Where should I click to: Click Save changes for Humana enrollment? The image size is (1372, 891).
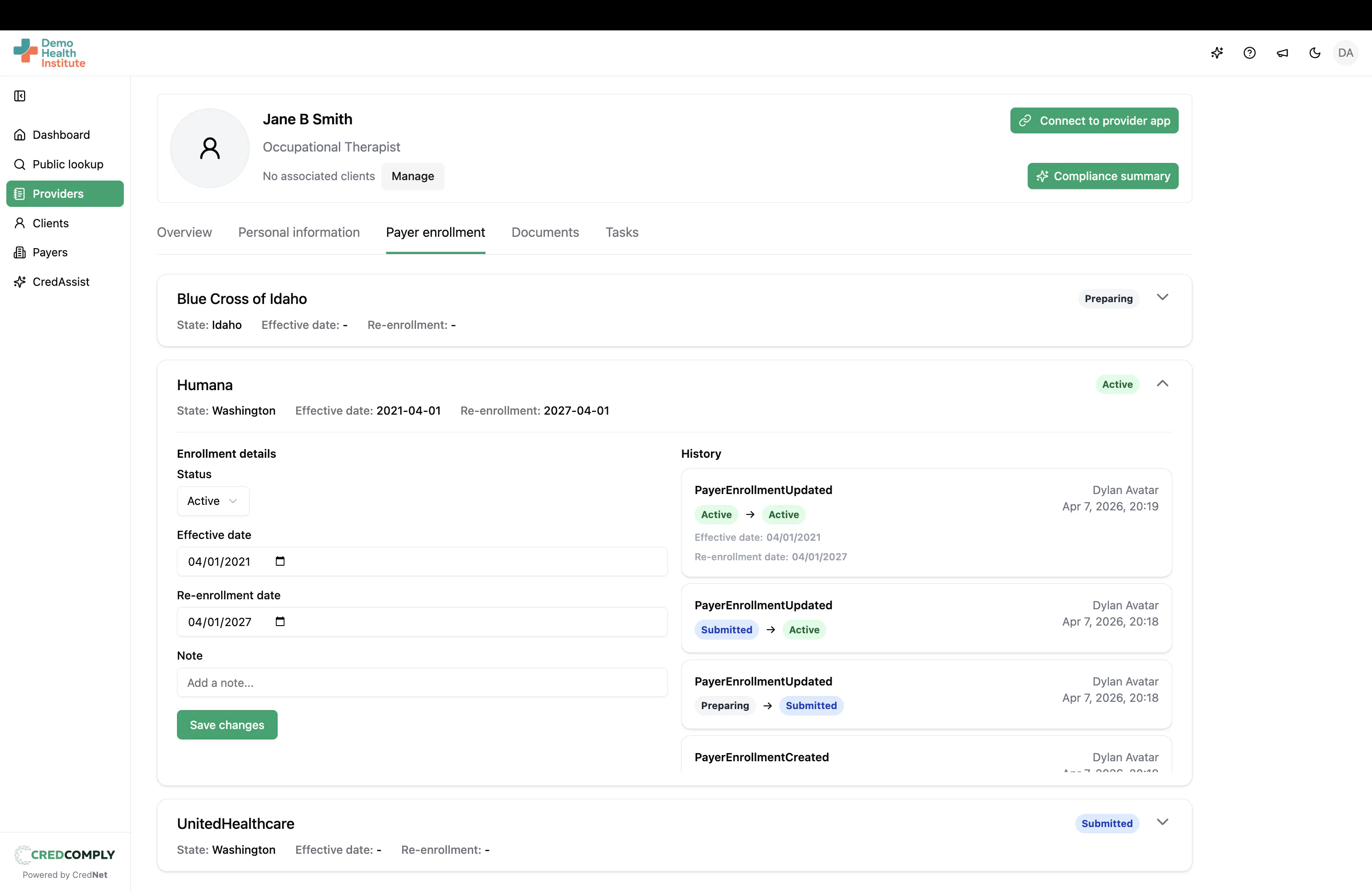coord(226,725)
